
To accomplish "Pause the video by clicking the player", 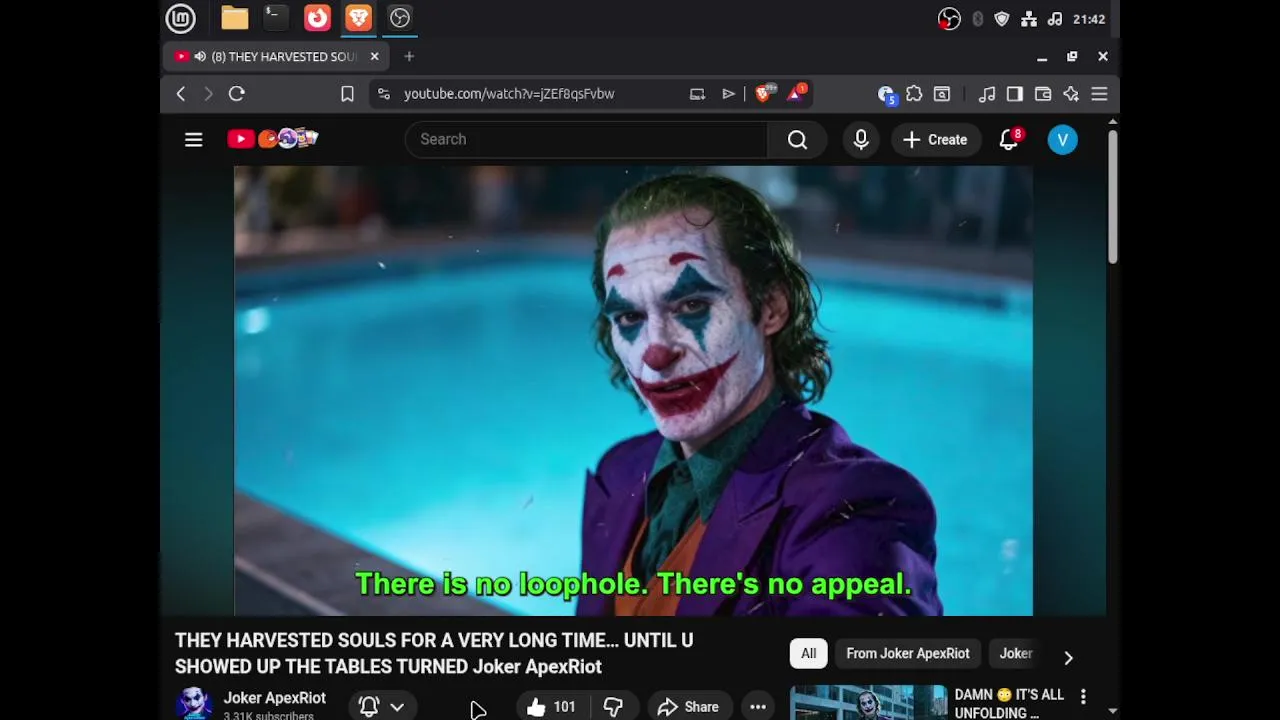I will [x=633, y=390].
